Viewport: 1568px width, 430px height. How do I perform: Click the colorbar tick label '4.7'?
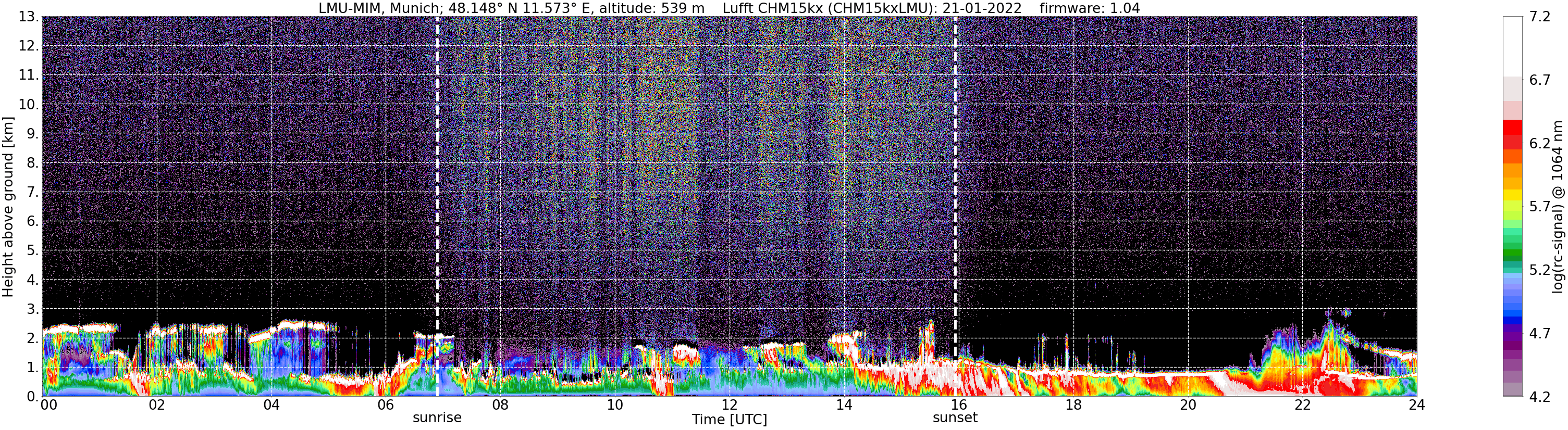1540,333
